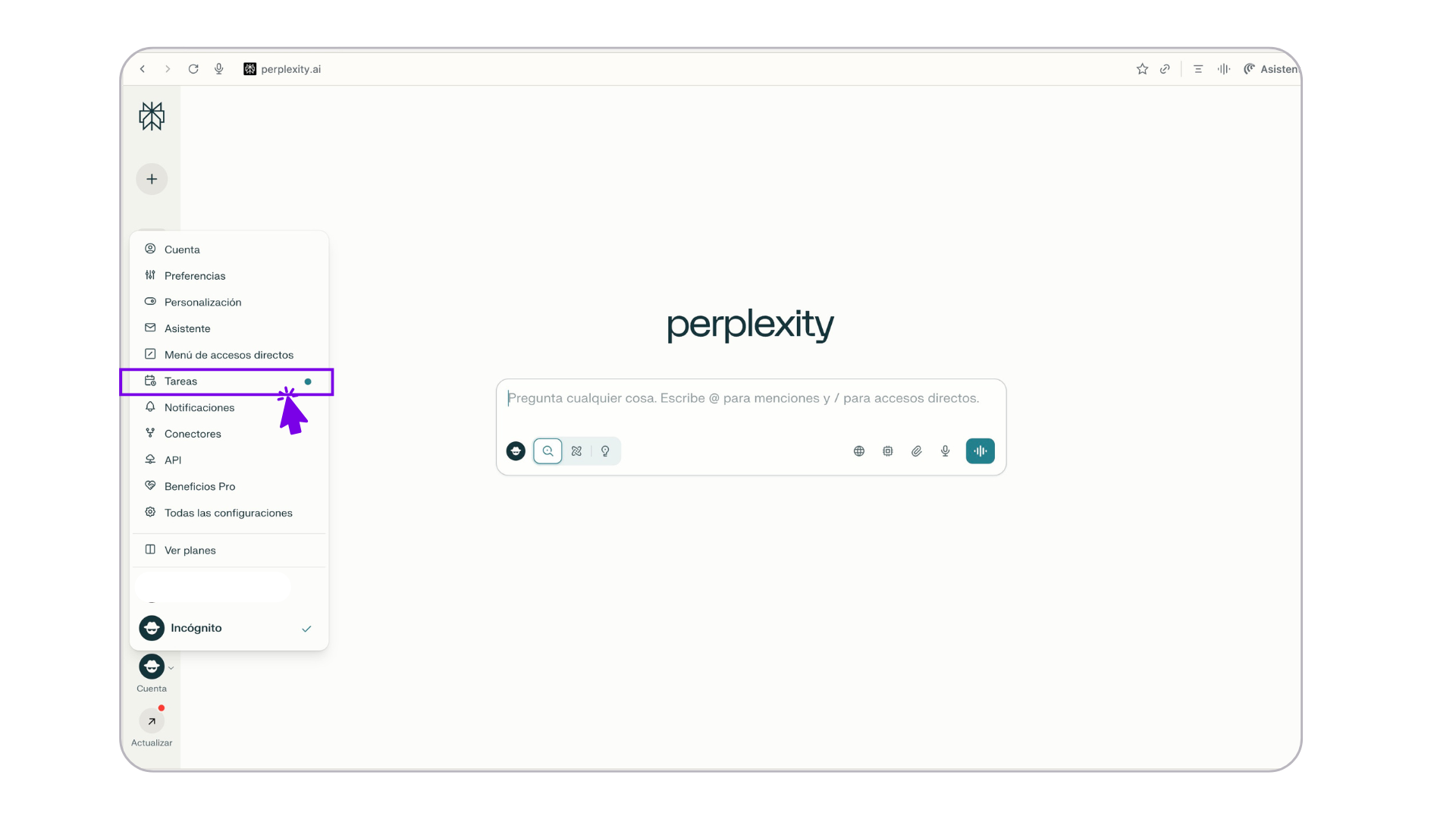Start a new thread with plus button
The height and width of the screenshot is (819, 1456).
pyautogui.click(x=152, y=179)
